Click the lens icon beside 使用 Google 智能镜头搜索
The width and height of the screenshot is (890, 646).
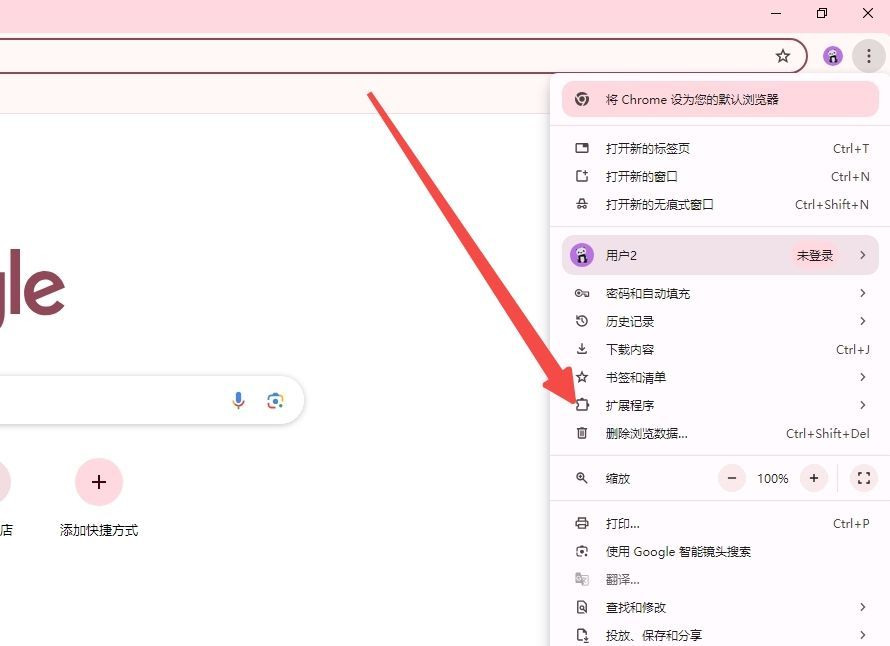pyautogui.click(x=582, y=551)
